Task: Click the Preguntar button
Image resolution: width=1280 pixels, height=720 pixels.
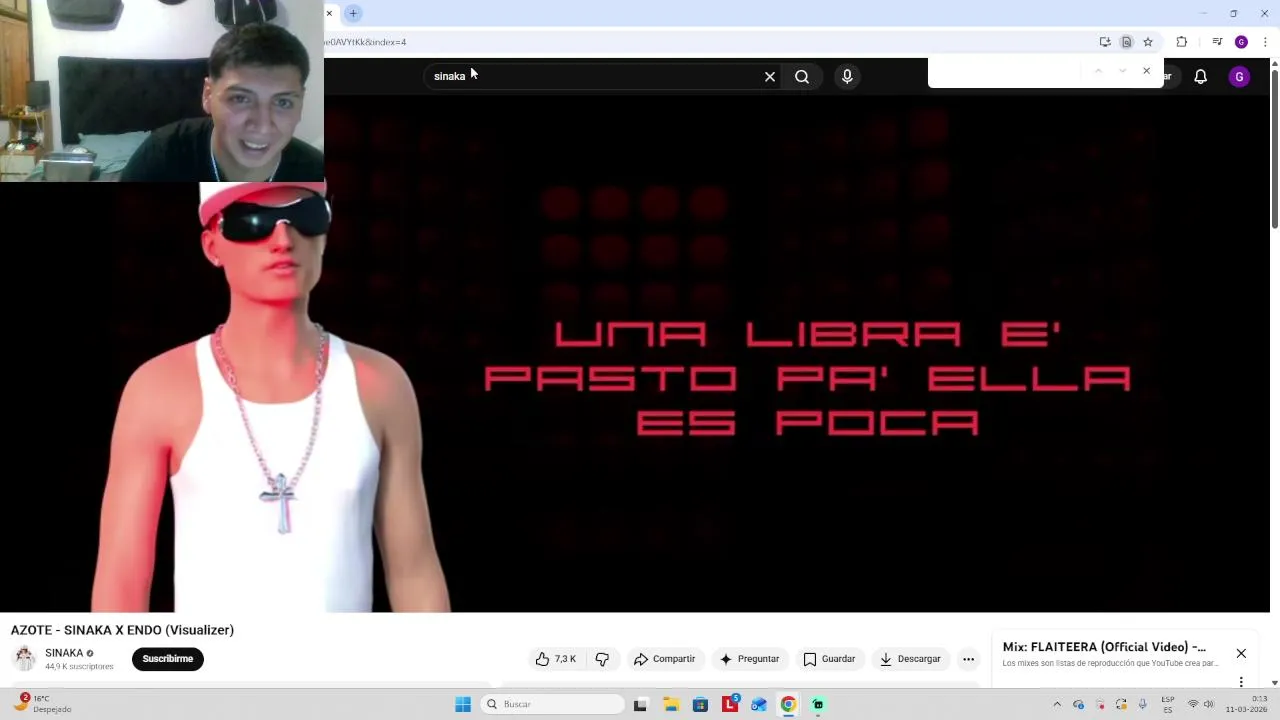Action: tap(749, 659)
